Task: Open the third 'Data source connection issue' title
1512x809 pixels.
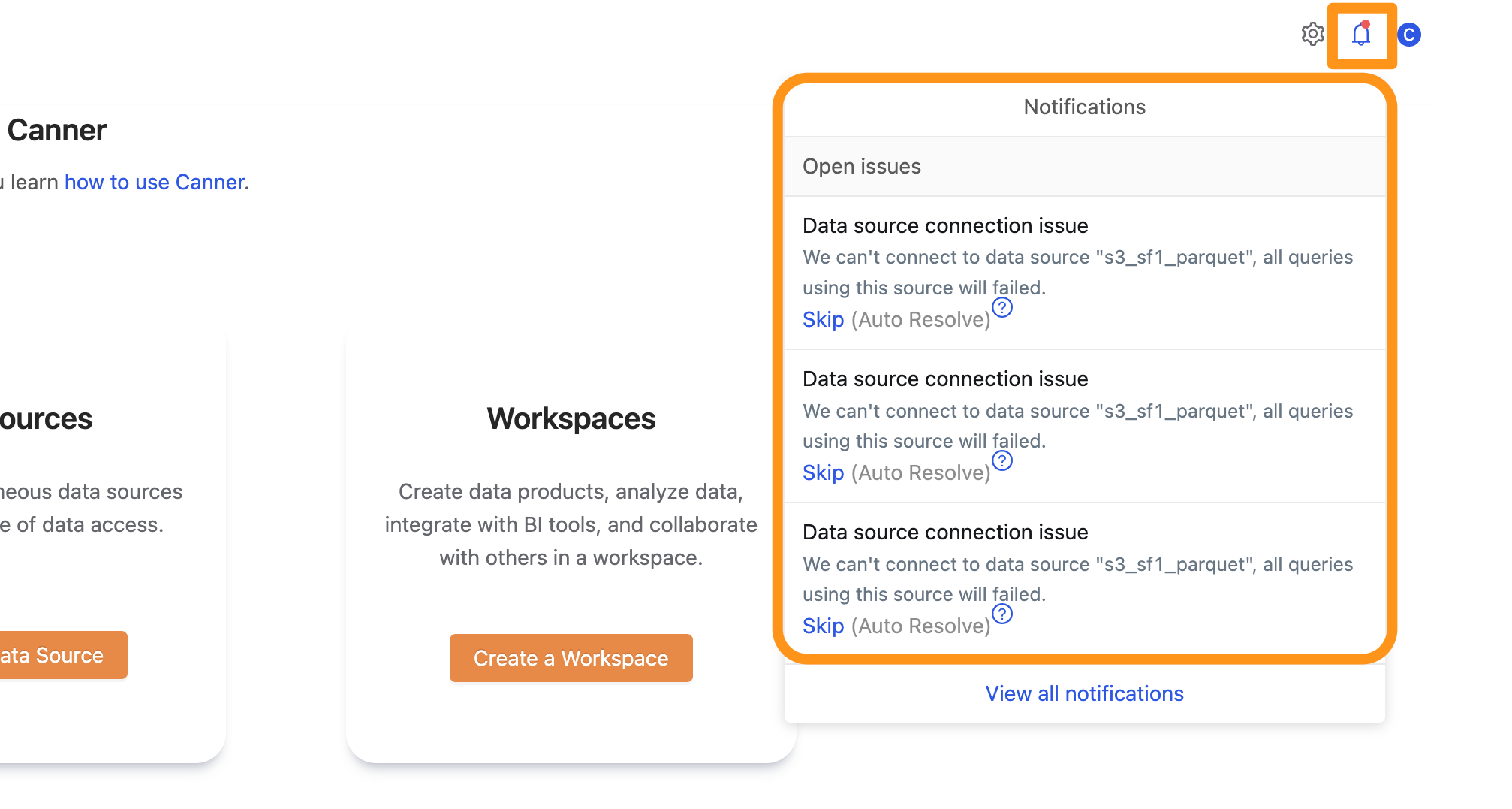Action: 945,532
